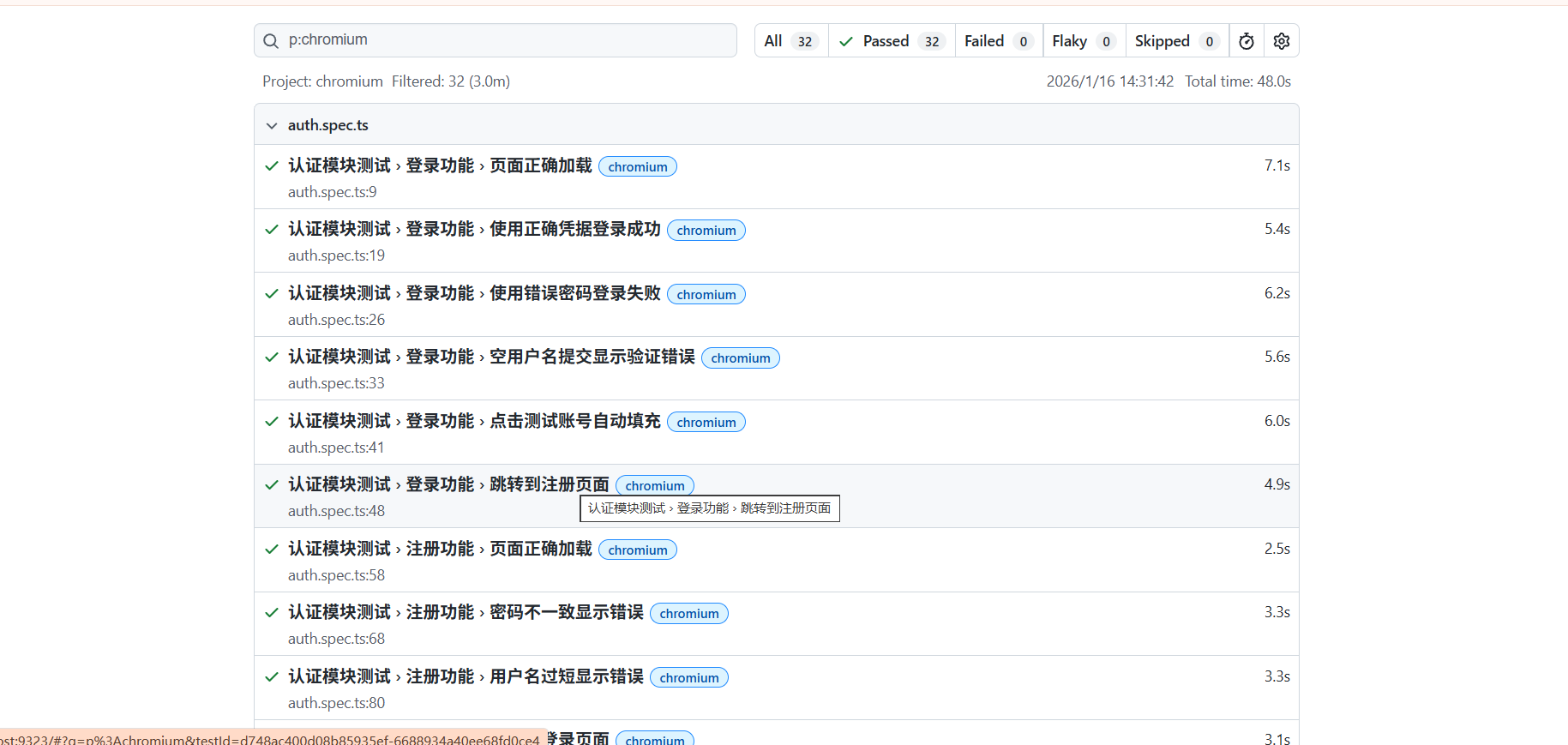
Task: Click the 2026/1/16 14:31:42 timestamp
Action: [1109, 81]
